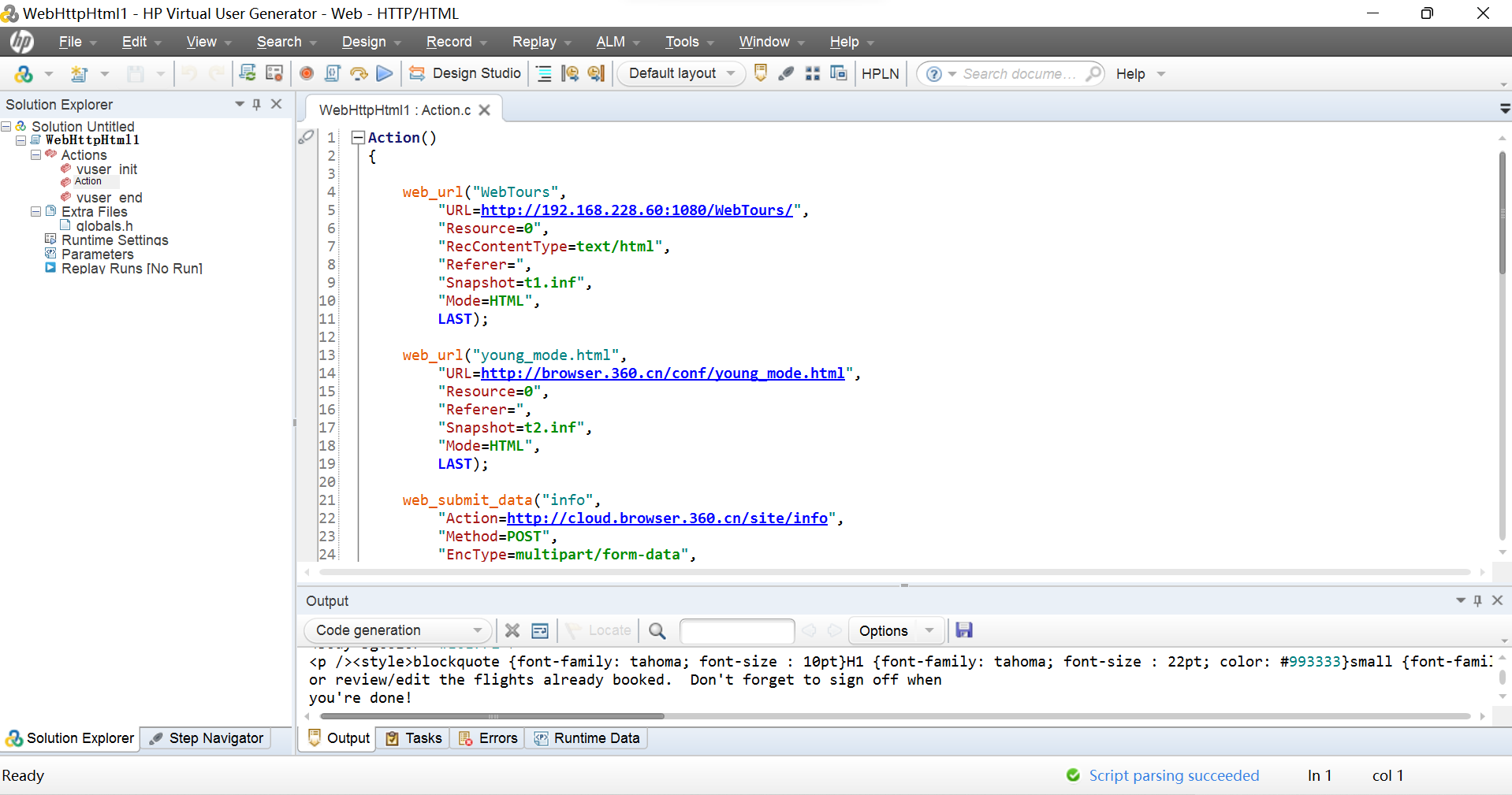Image resolution: width=1512 pixels, height=795 pixels.
Task: Toggle word wrap icon in Output pane
Action: click(540, 630)
